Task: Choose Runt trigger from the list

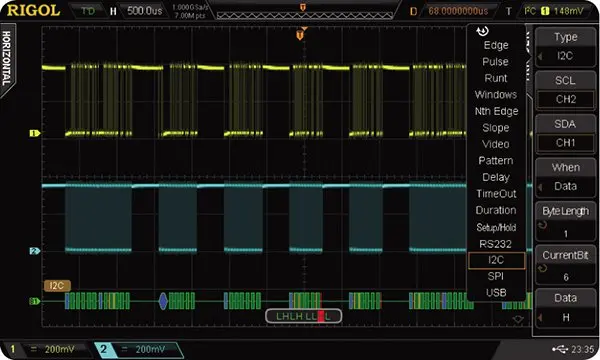Action: pos(496,78)
